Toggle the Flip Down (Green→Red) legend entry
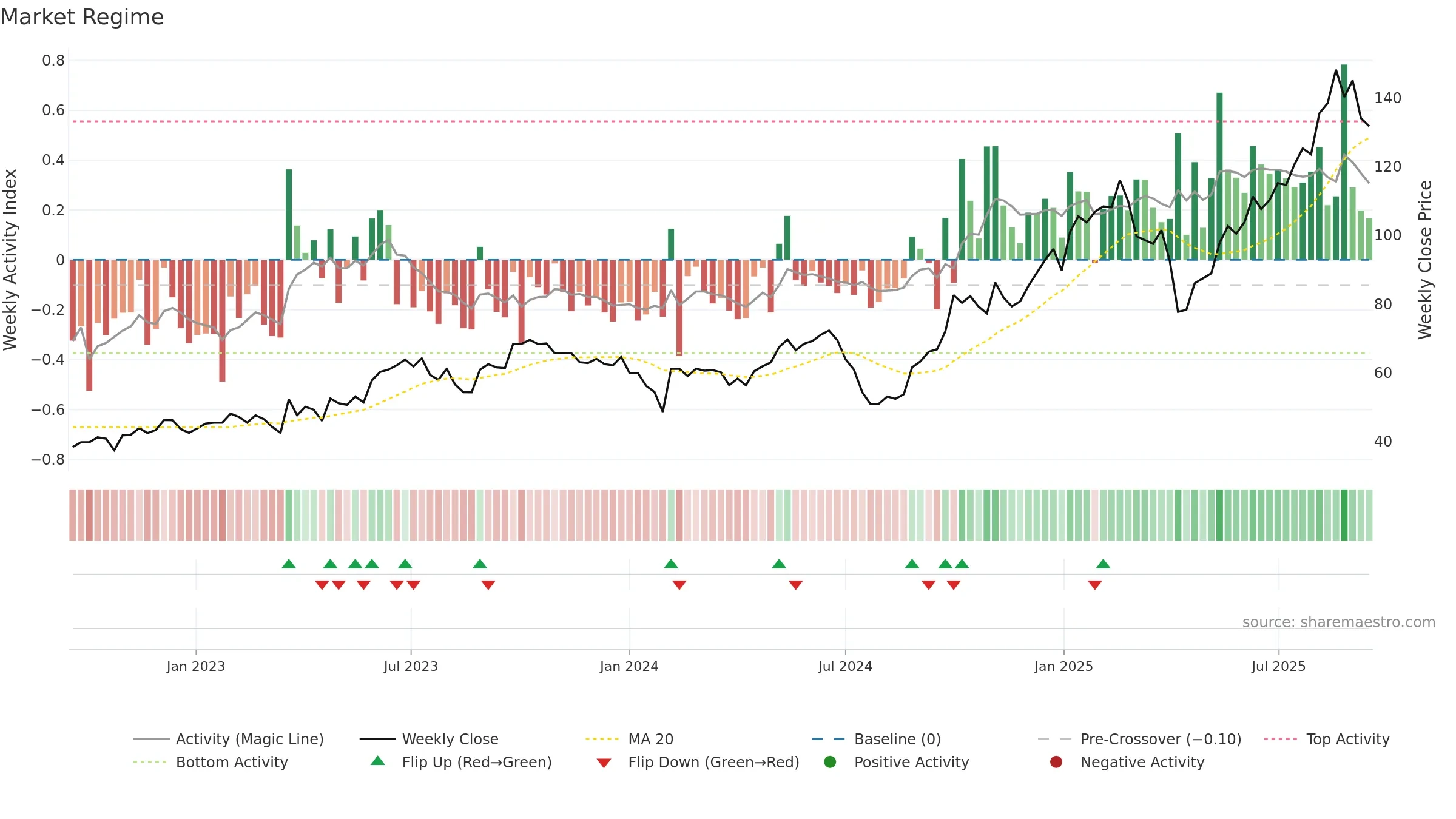 (698, 762)
